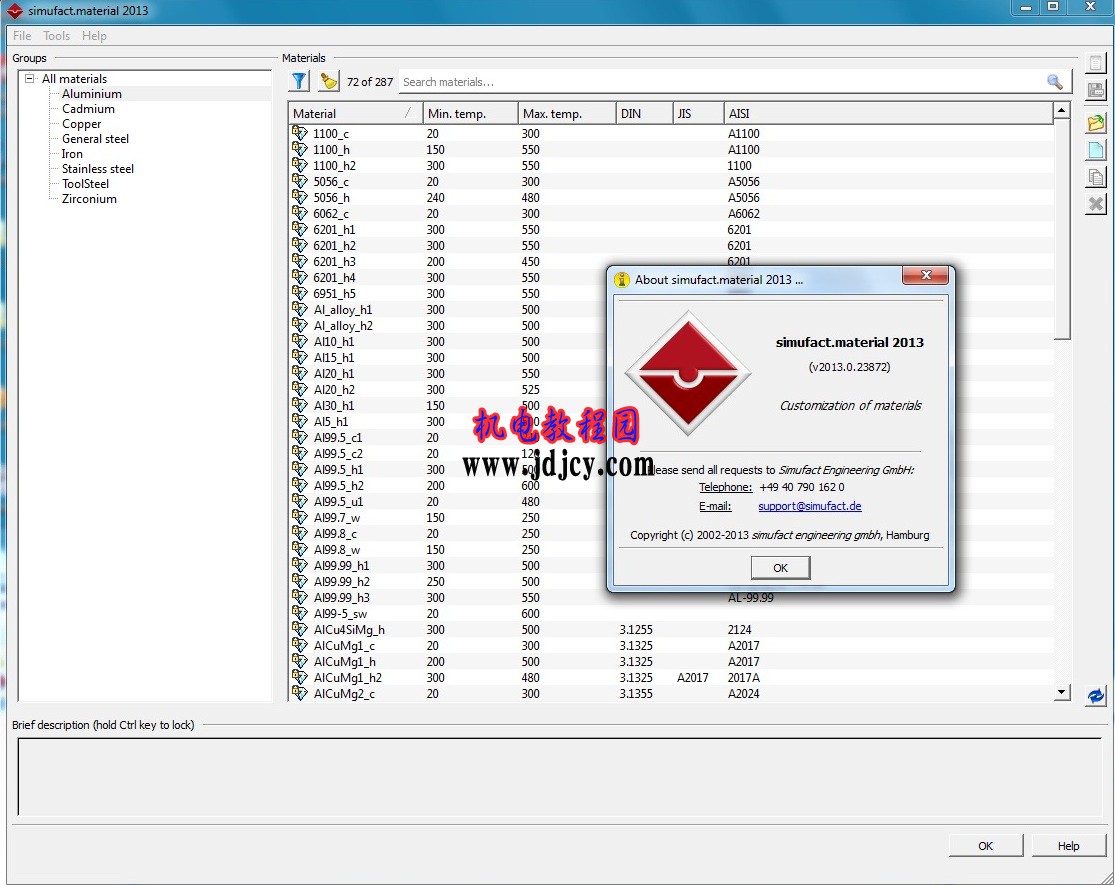Click the magnifier search icon
Viewport: 1115px width, 885px height.
tap(1055, 82)
